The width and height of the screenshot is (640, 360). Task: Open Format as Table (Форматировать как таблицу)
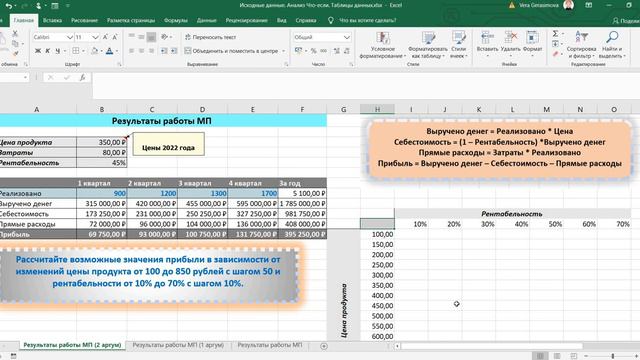pos(428,45)
